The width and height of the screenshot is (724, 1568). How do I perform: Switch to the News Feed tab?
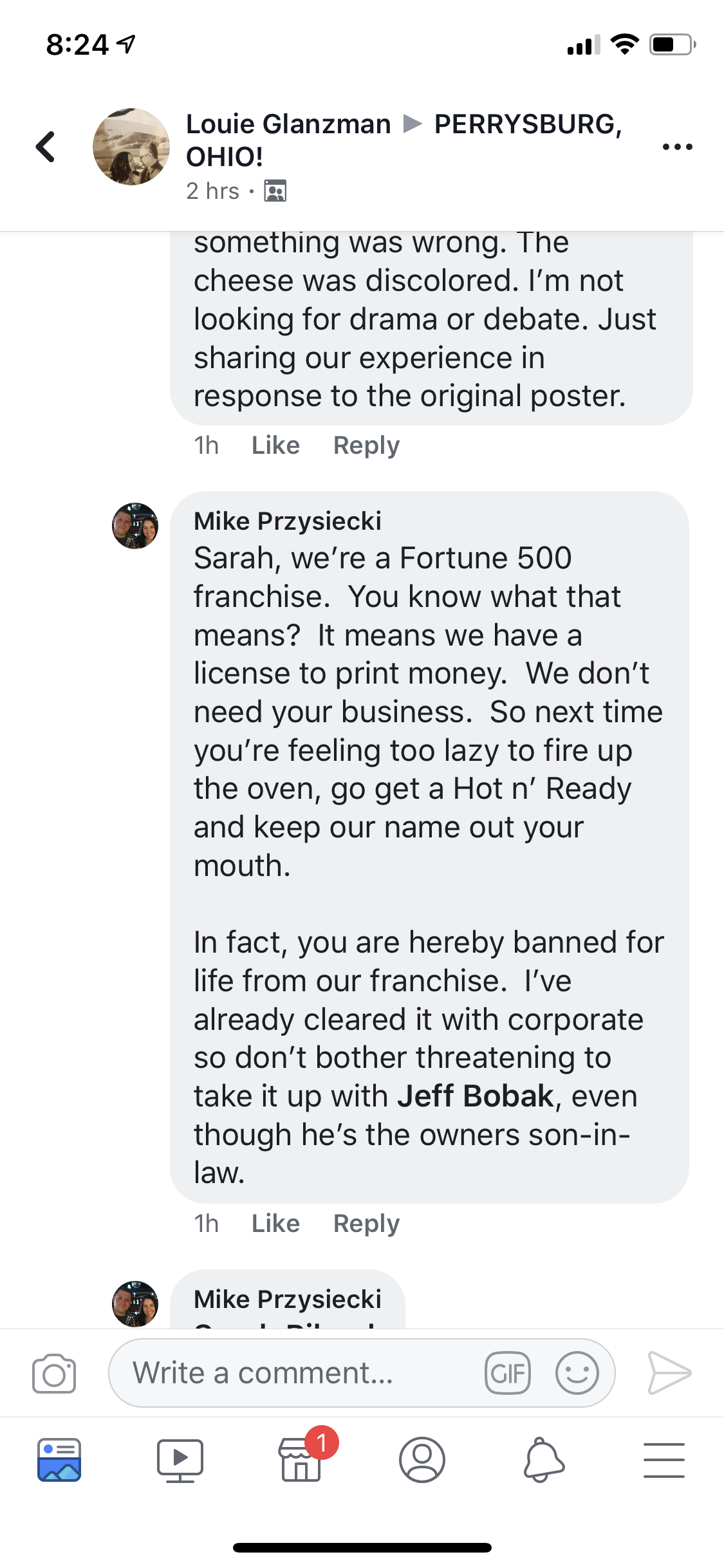59,1460
